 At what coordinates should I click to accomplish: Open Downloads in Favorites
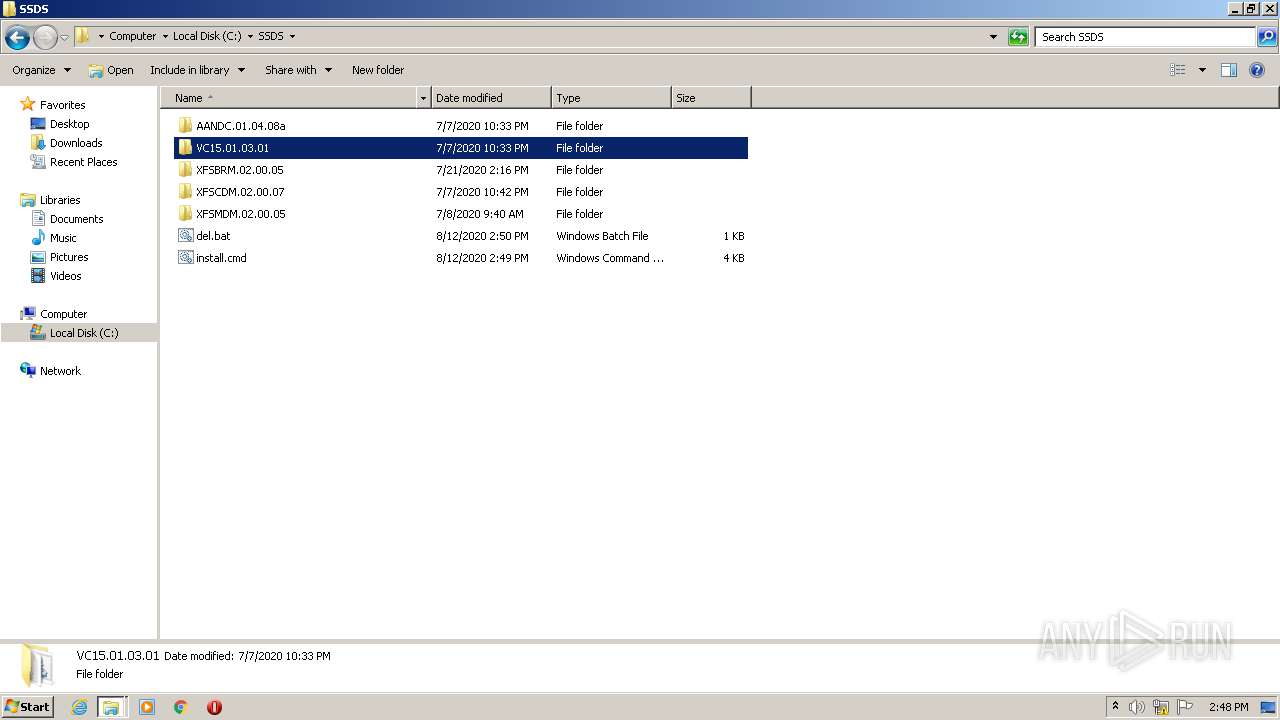coord(76,143)
